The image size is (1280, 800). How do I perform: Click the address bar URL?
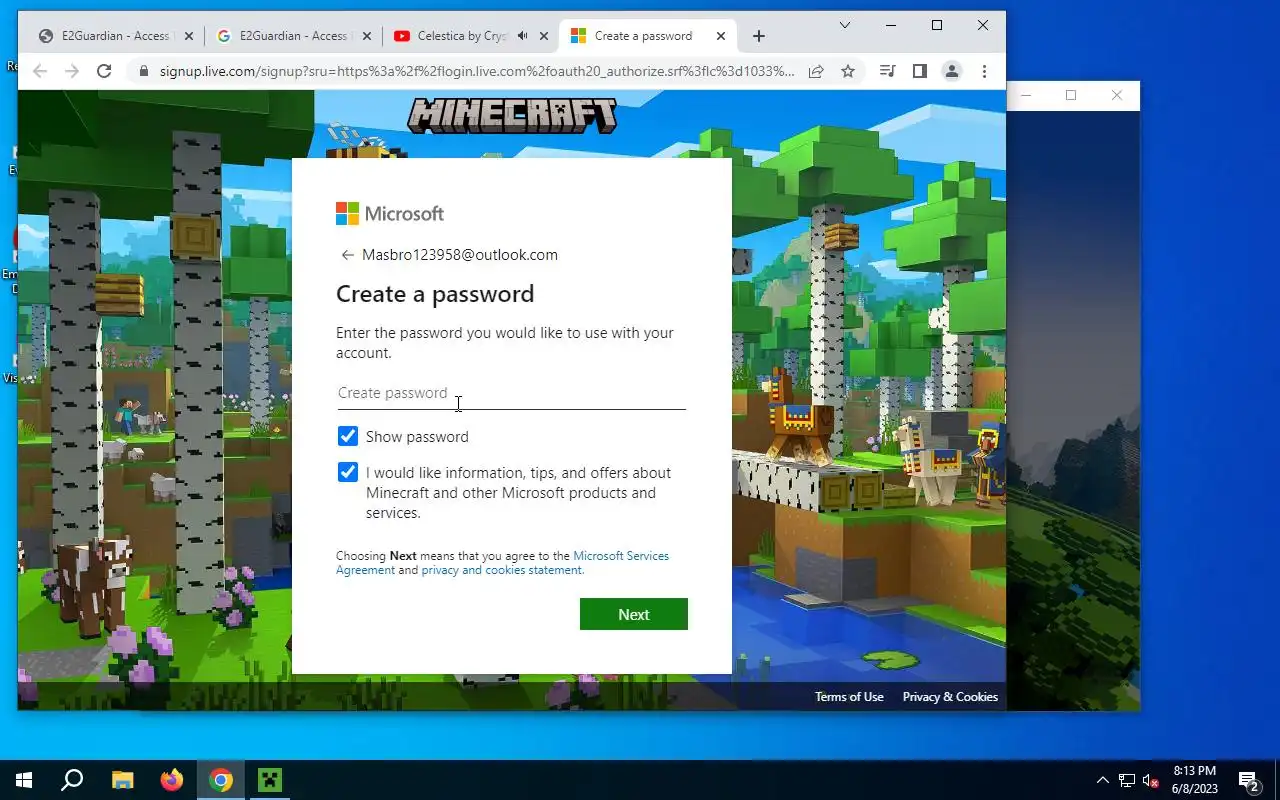[478, 71]
